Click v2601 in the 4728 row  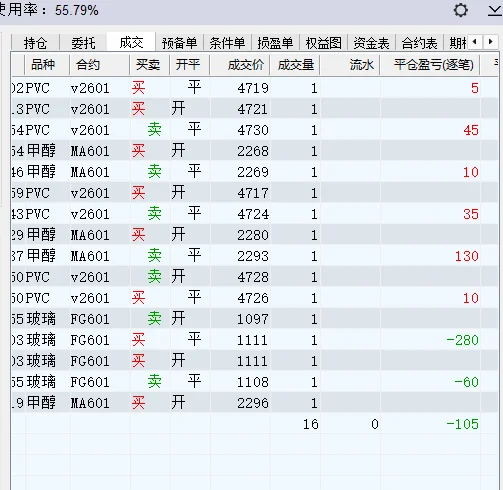90,278
